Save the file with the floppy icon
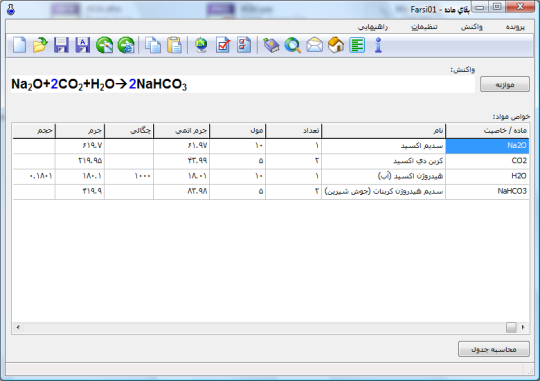 61,45
